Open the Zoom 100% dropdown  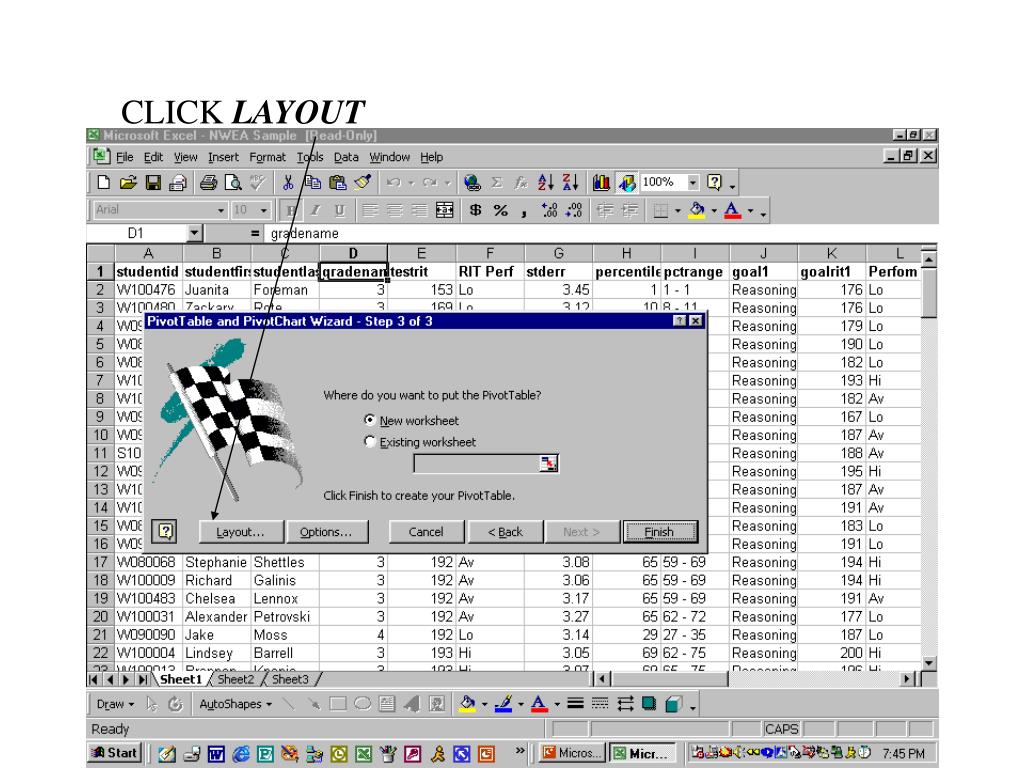coord(693,182)
